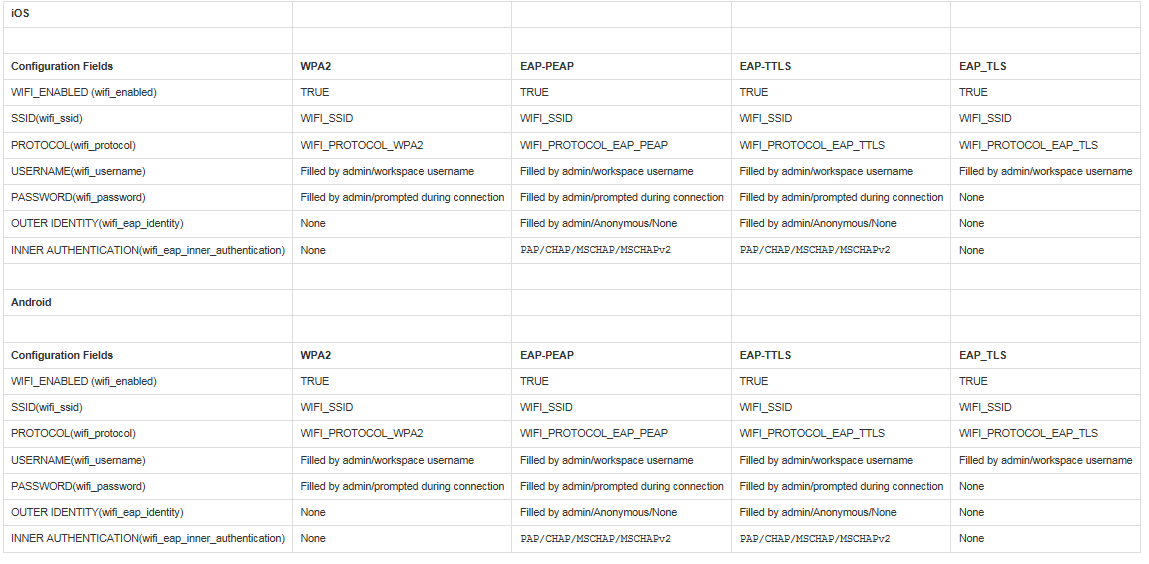Screen dimensions: 1149x564
Task: Select the iOS table EAP-TTLS column header
Action: (840, 67)
